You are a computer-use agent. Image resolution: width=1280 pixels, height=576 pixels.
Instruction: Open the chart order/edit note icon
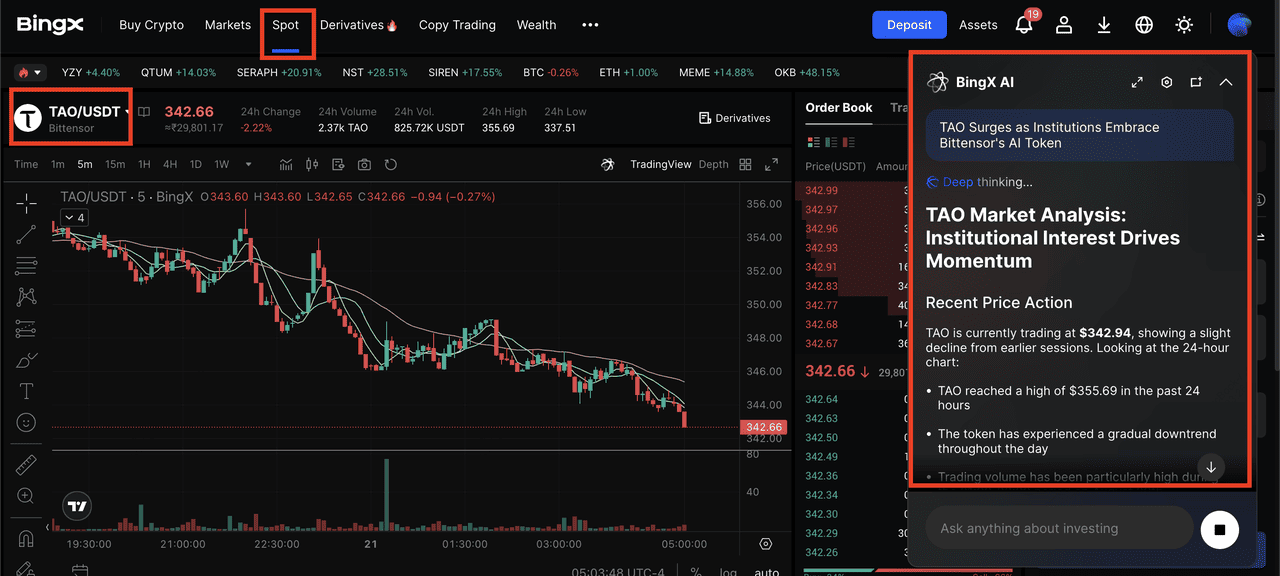pyautogui.click(x=338, y=164)
